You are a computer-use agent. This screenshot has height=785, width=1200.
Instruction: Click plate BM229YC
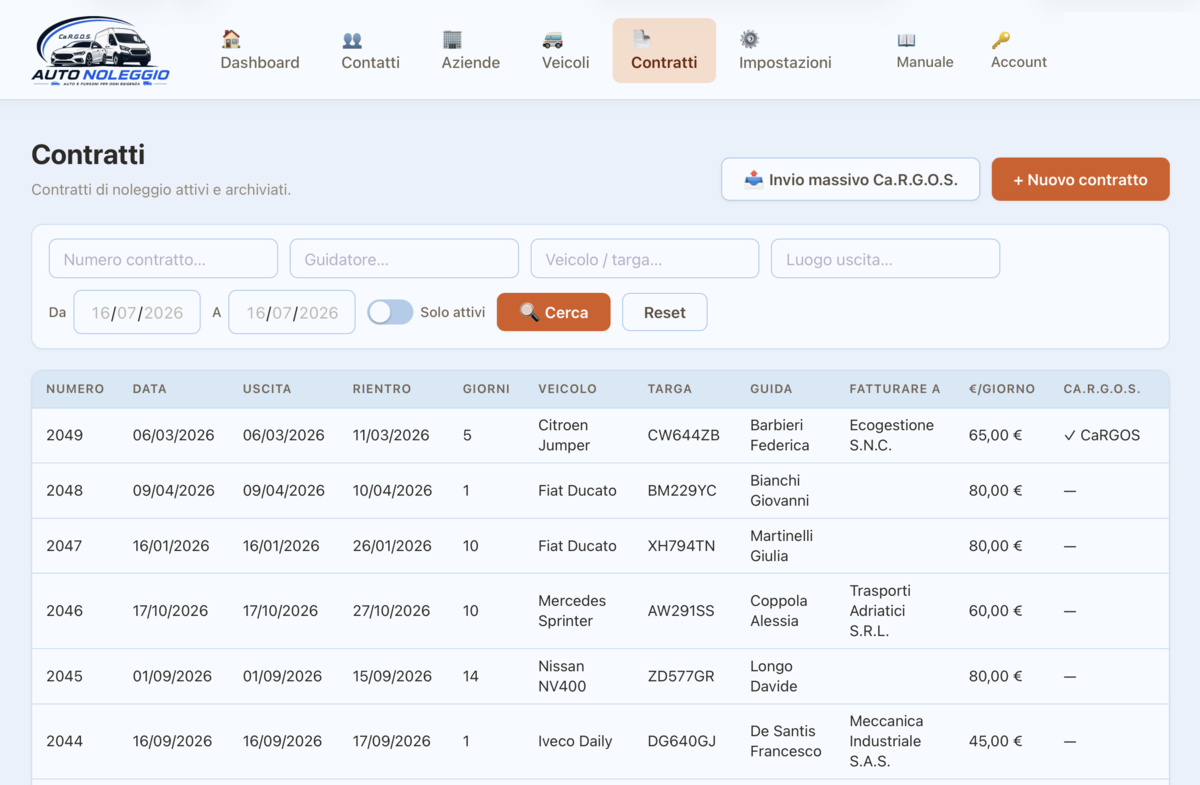point(682,491)
